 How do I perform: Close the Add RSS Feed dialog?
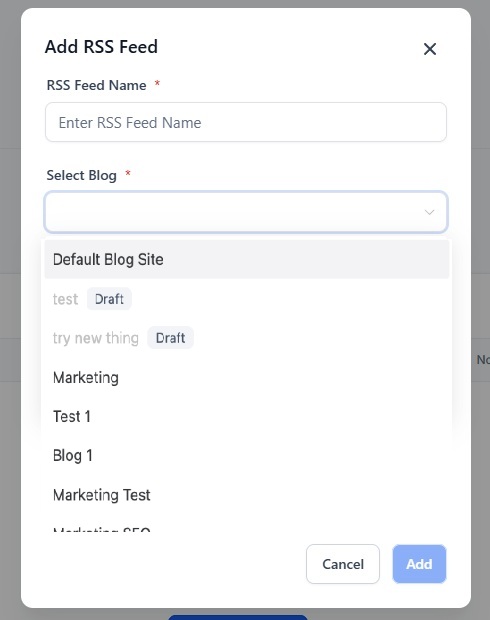[429, 49]
